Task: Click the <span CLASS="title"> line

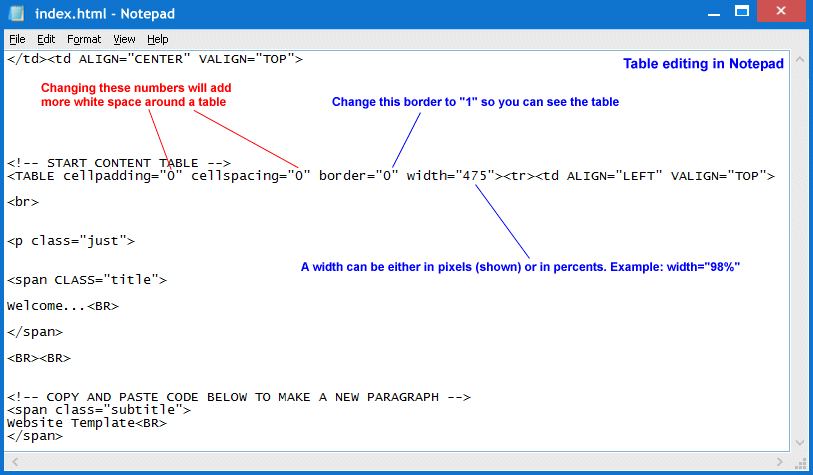Action: (87, 280)
